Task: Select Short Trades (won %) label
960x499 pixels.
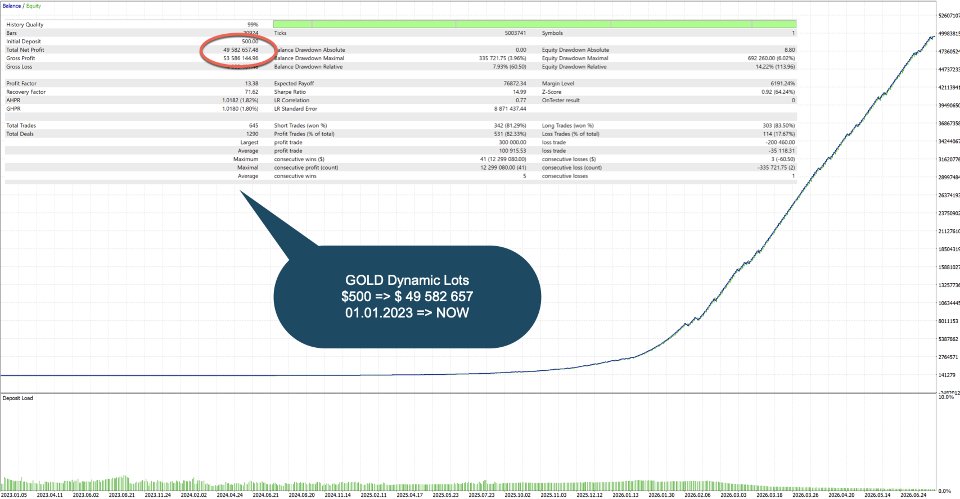Action: pyautogui.click(x=303, y=126)
